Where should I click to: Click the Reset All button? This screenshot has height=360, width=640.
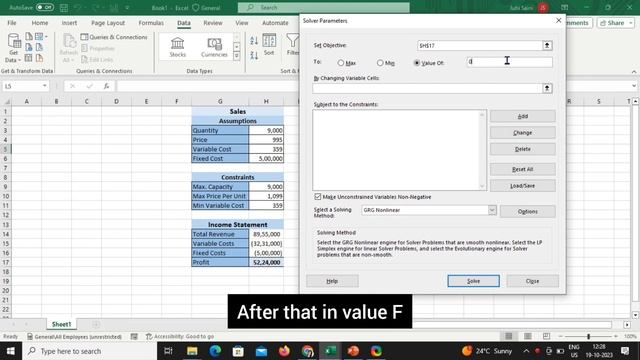coord(522,169)
